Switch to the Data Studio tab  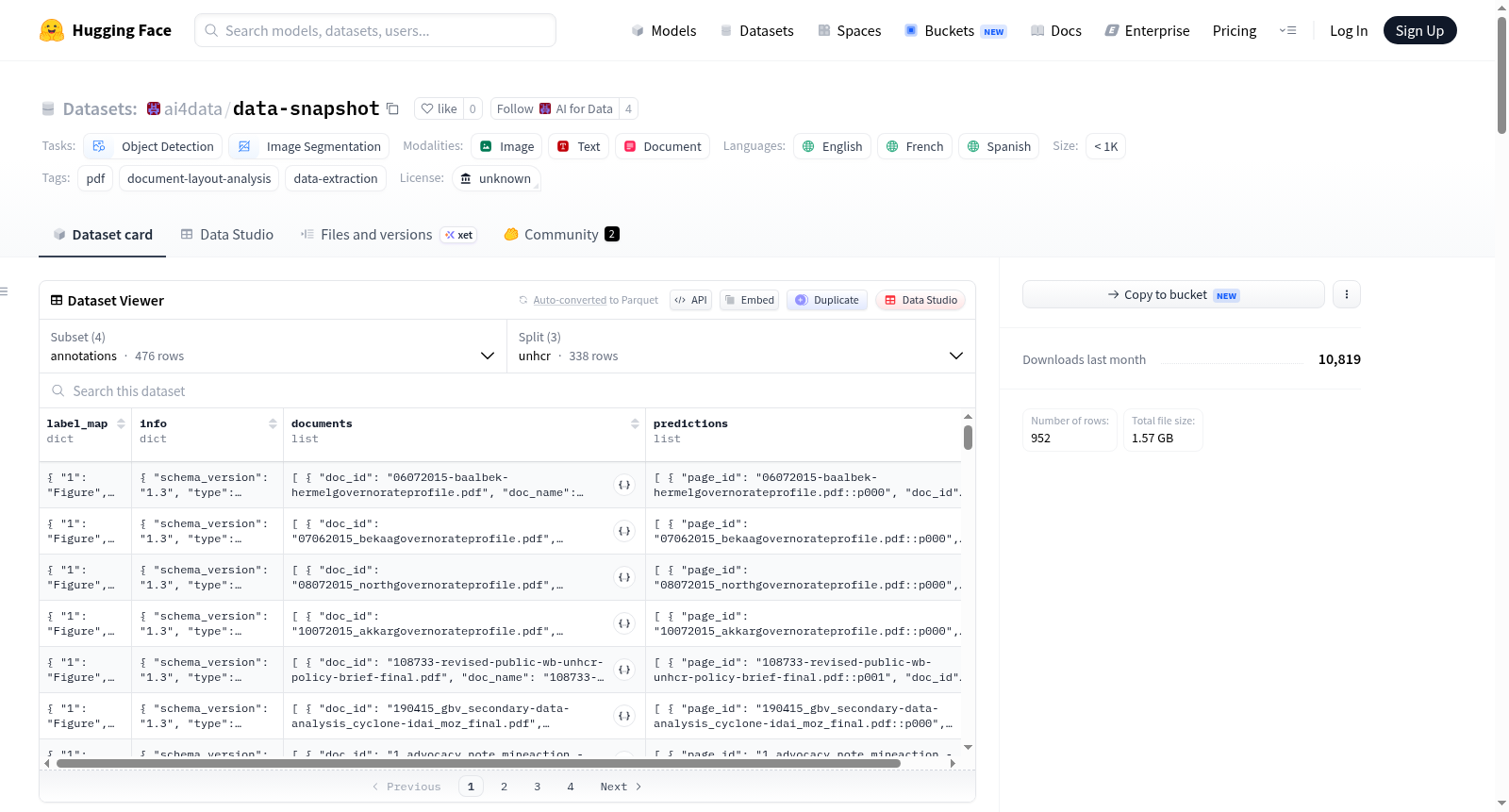coord(227,235)
